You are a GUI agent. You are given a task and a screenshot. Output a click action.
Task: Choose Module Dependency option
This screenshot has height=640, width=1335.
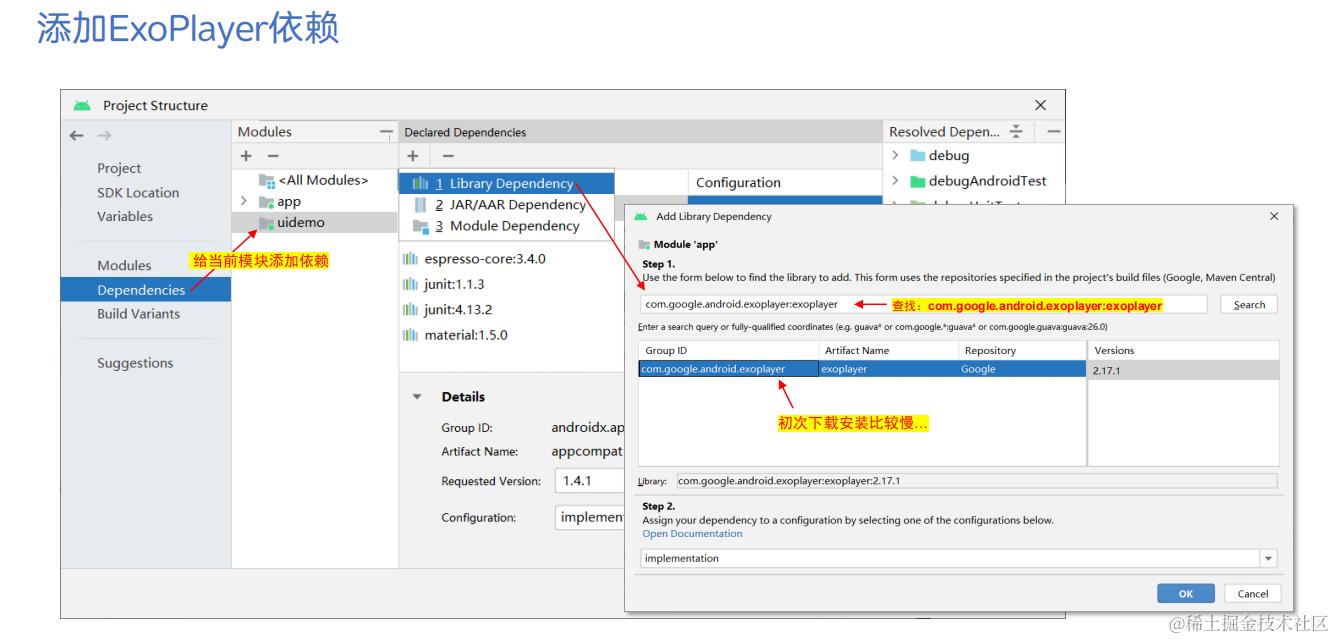[x=506, y=226]
